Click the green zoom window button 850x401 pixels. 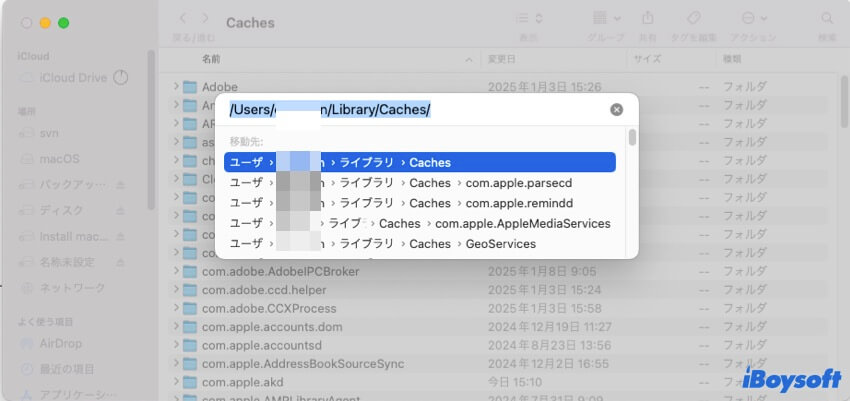[x=63, y=23]
